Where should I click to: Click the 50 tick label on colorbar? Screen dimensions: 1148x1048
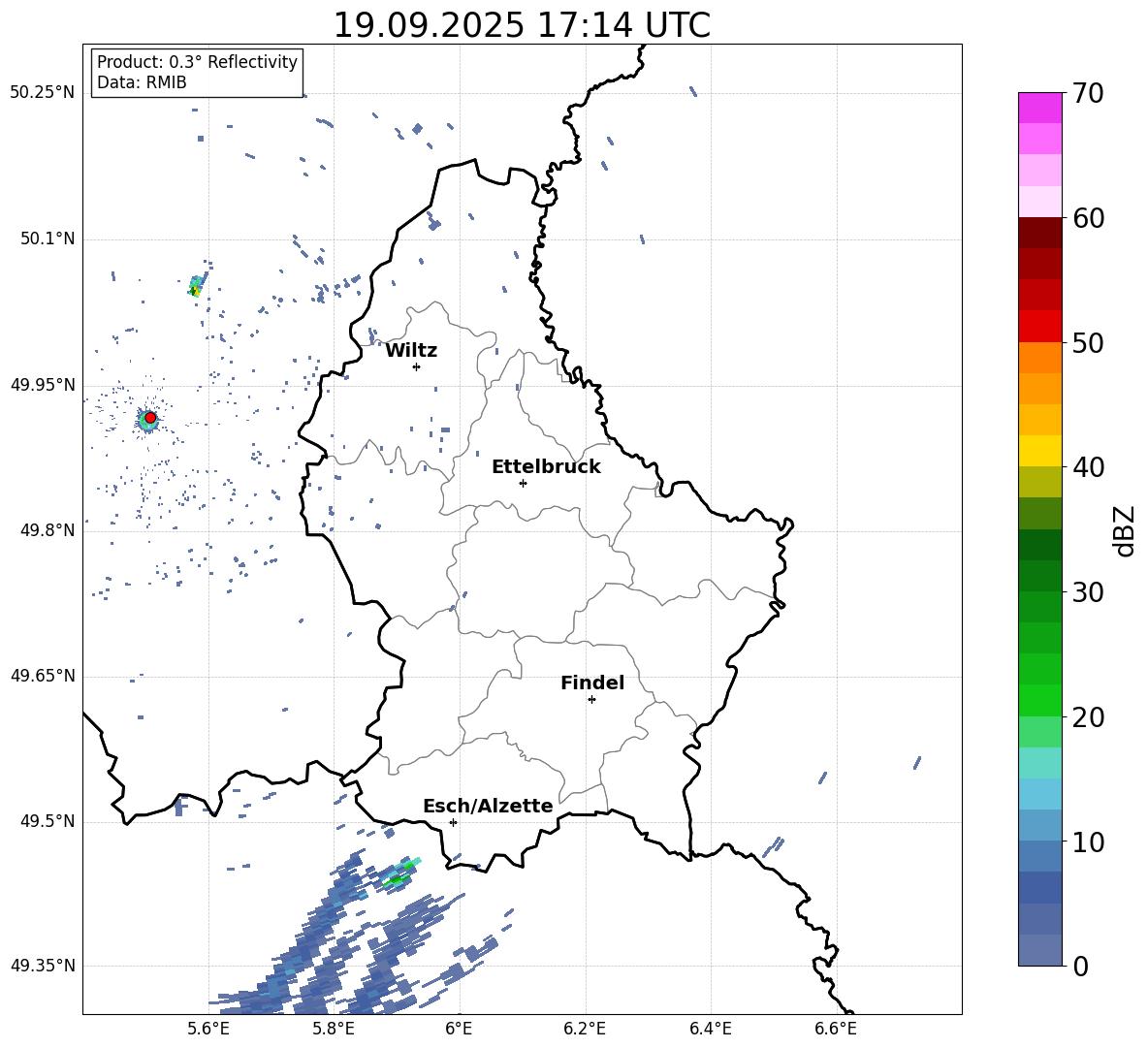pos(1088,342)
